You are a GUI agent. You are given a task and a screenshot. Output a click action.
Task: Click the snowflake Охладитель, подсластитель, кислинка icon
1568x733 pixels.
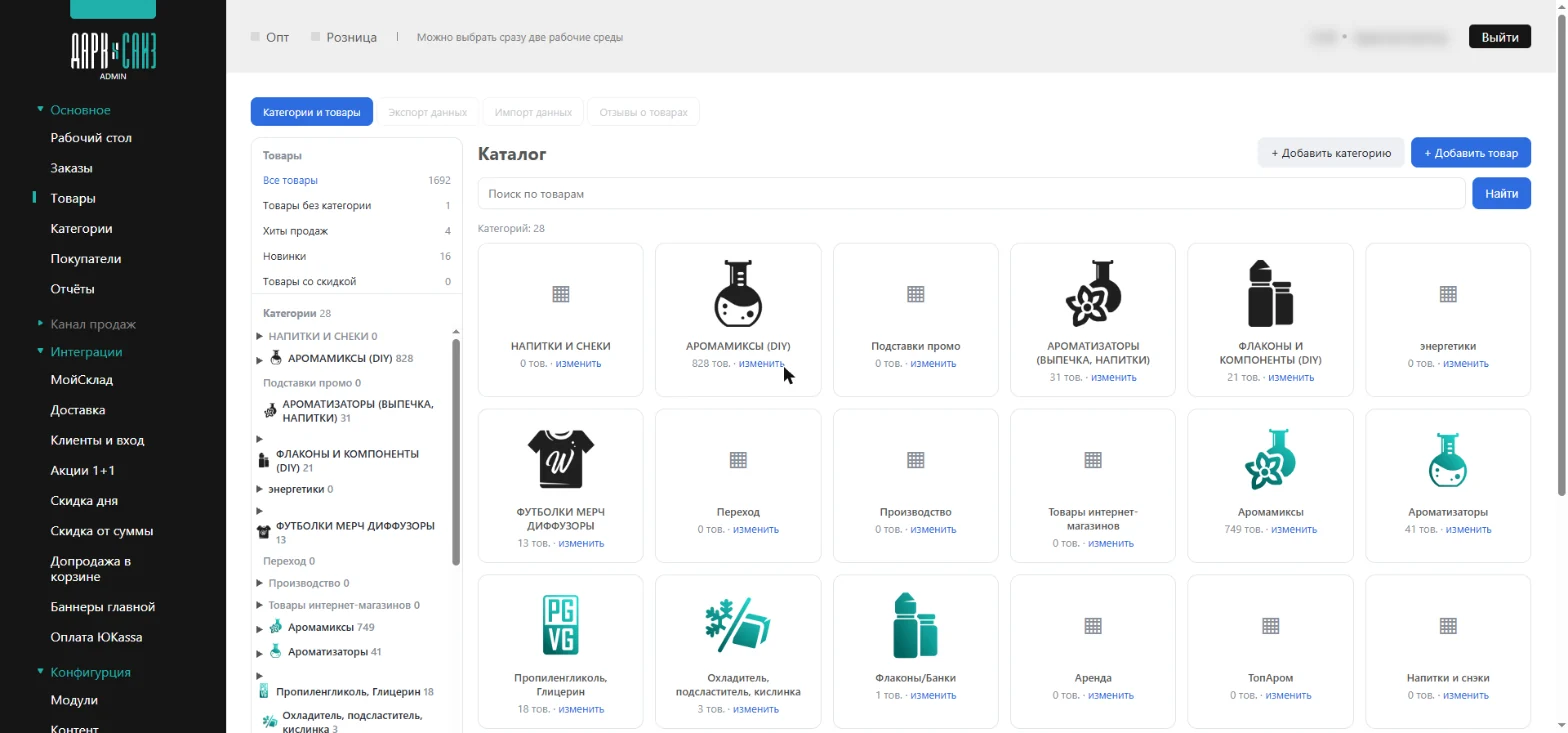(x=738, y=625)
